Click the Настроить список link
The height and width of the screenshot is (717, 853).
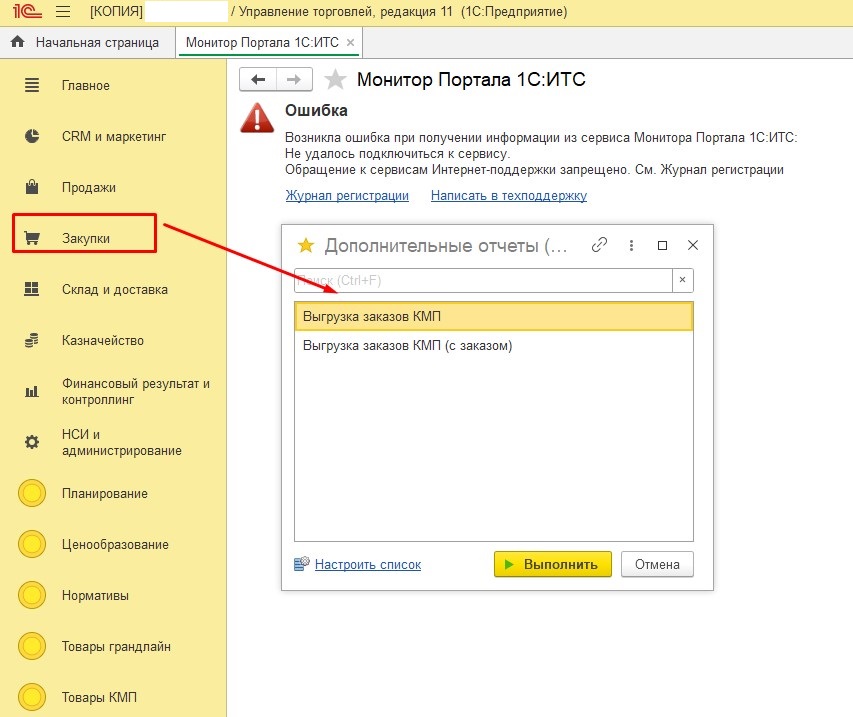(x=367, y=565)
